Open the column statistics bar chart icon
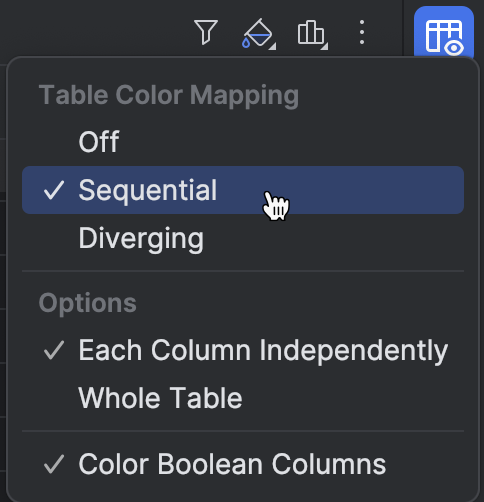Screen dimensions: 484x502 click(311, 33)
